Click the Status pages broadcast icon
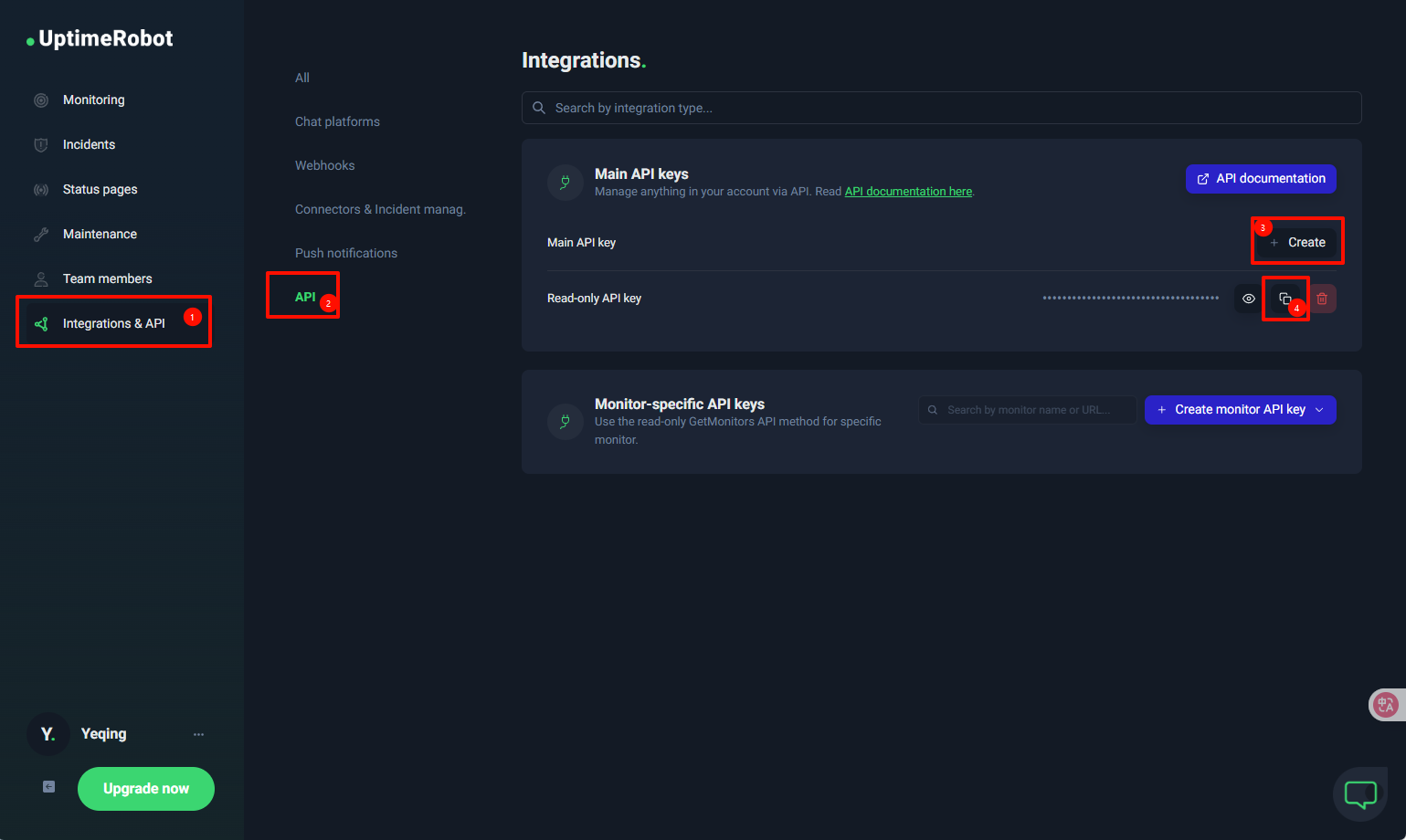This screenshot has height=840, width=1406. pyautogui.click(x=41, y=190)
